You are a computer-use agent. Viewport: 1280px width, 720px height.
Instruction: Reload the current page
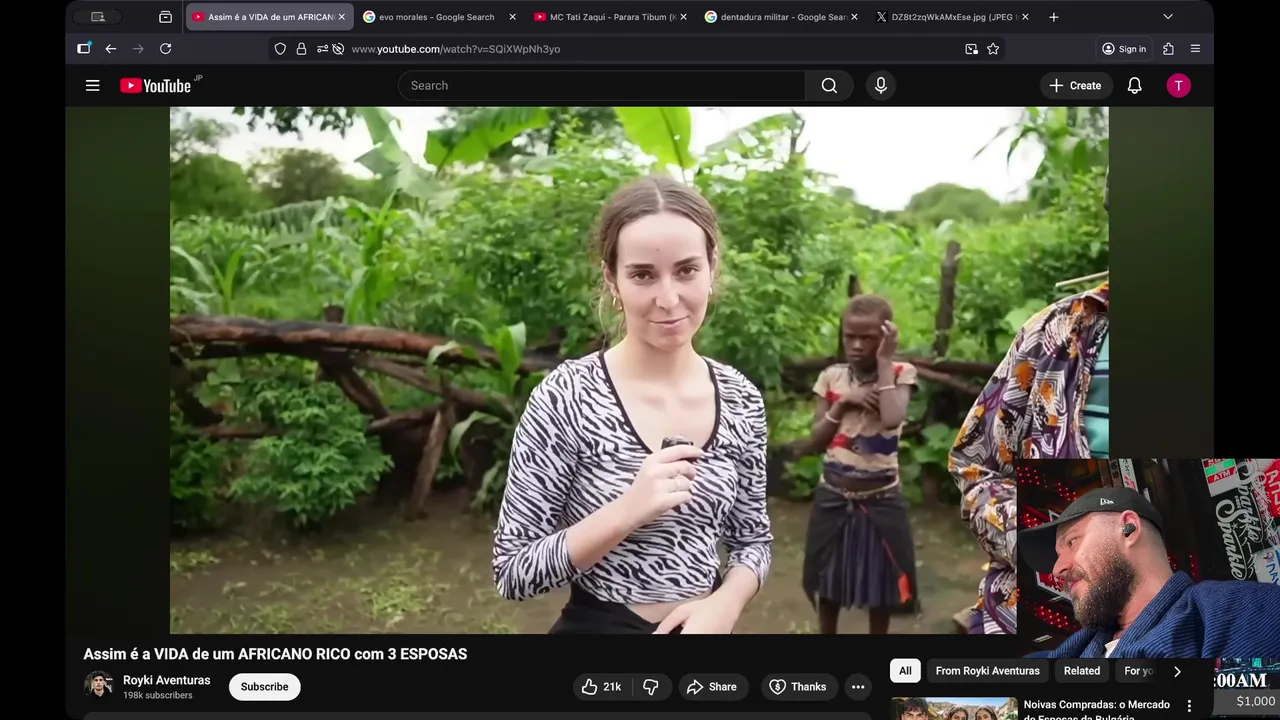click(166, 49)
